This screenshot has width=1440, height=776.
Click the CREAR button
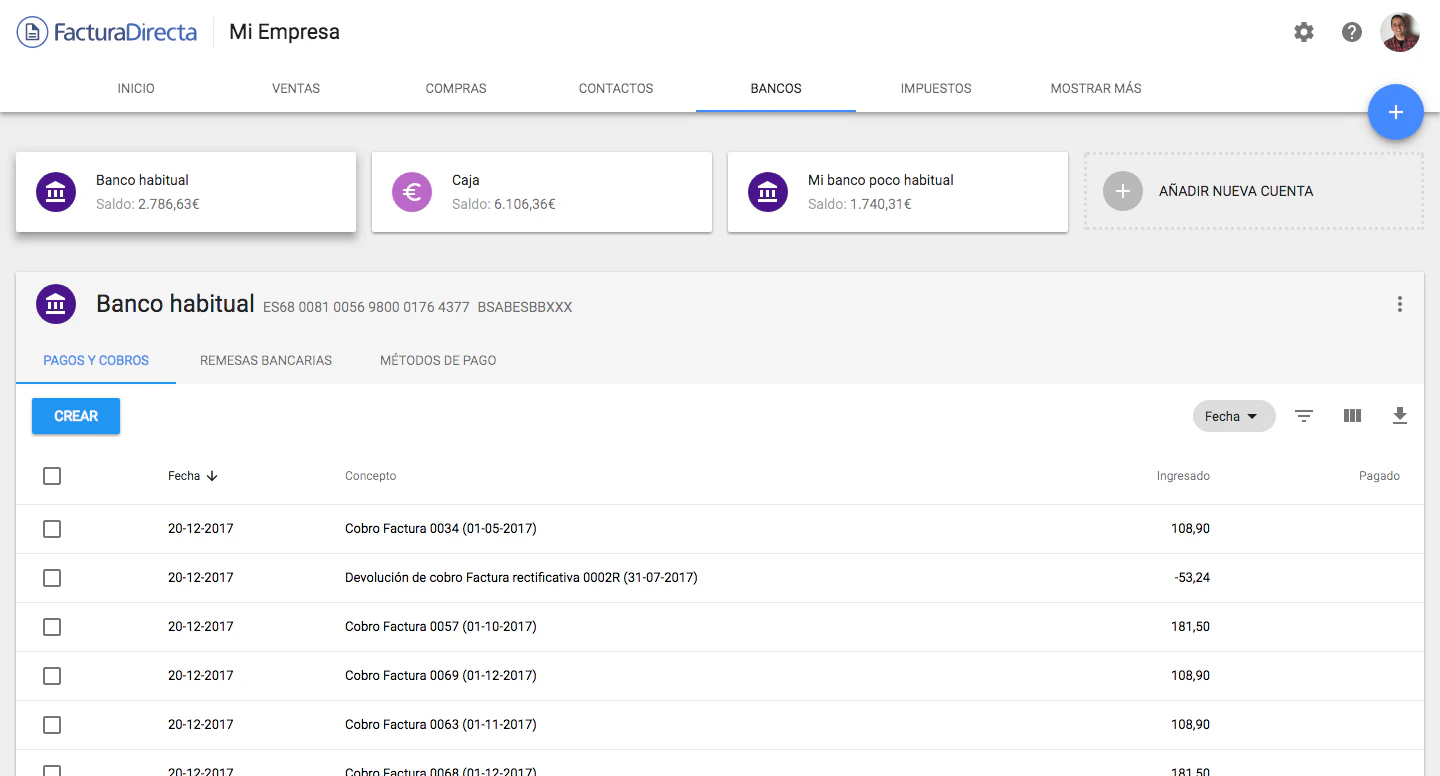tap(76, 416)
